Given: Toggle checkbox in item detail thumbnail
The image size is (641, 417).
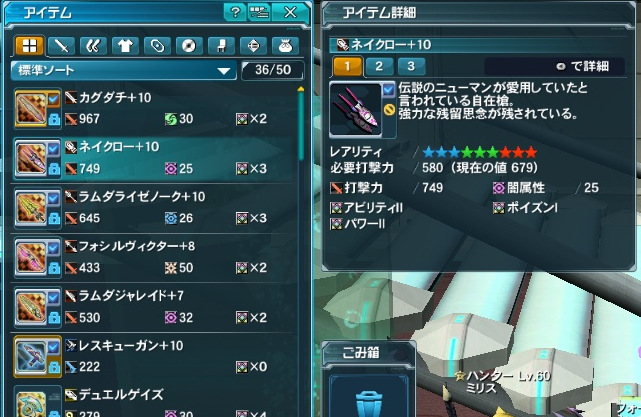Looking at the screenshot, I should point(388,90).
